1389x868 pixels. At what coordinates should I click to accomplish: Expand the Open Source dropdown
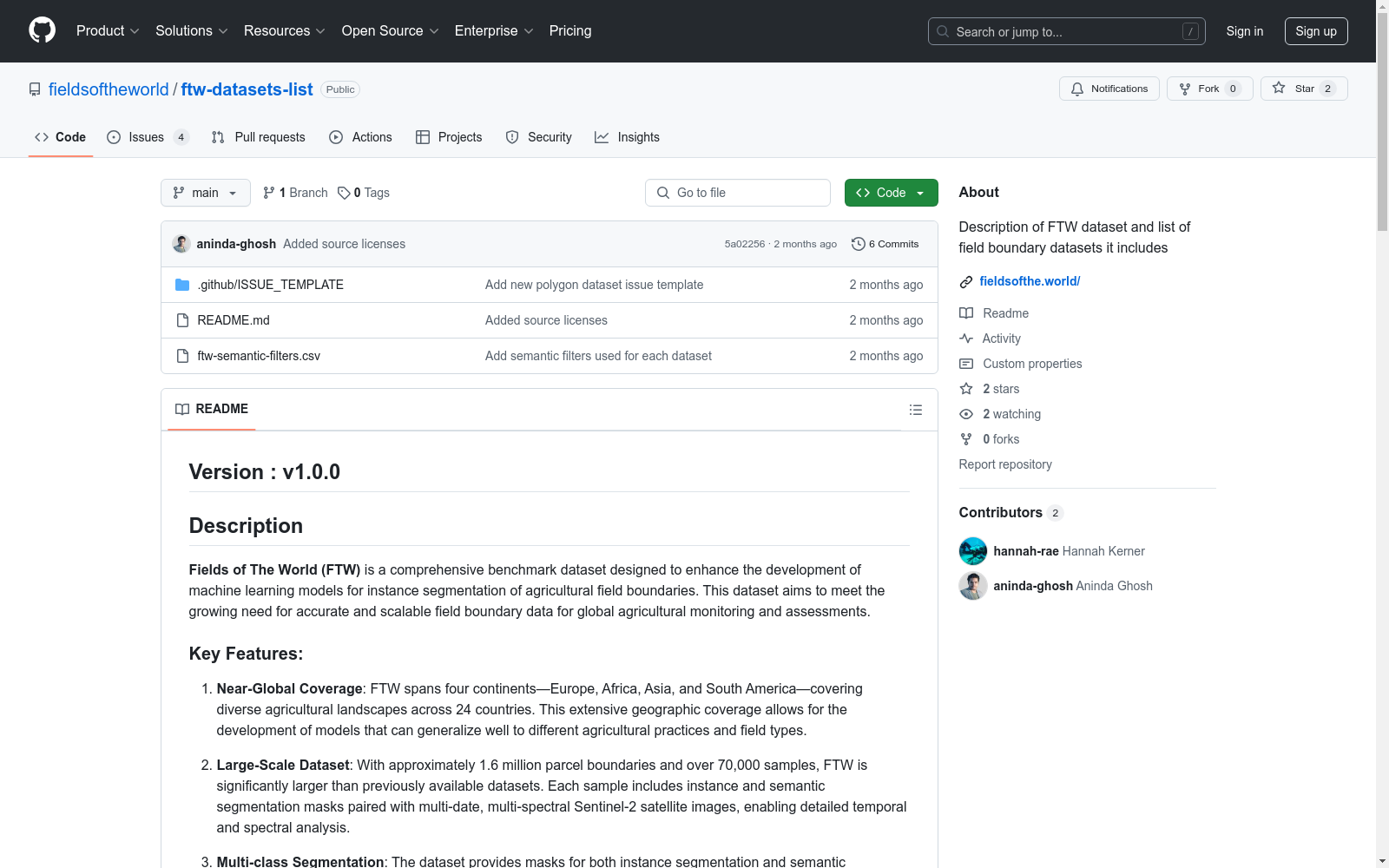[390, 30]
